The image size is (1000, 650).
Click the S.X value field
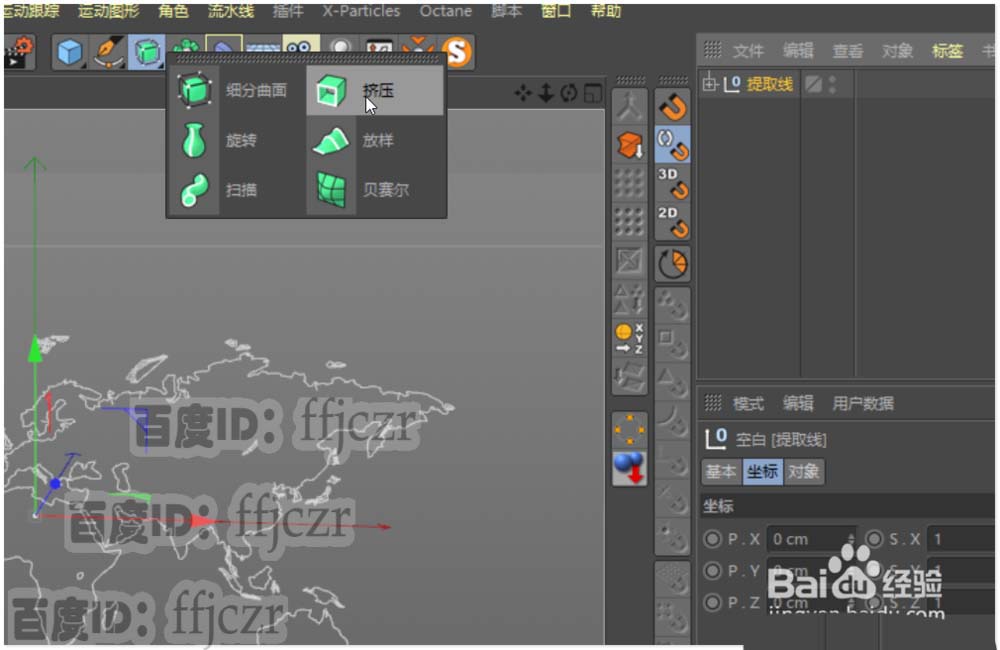pyautogui.click(x=962, y=540)
